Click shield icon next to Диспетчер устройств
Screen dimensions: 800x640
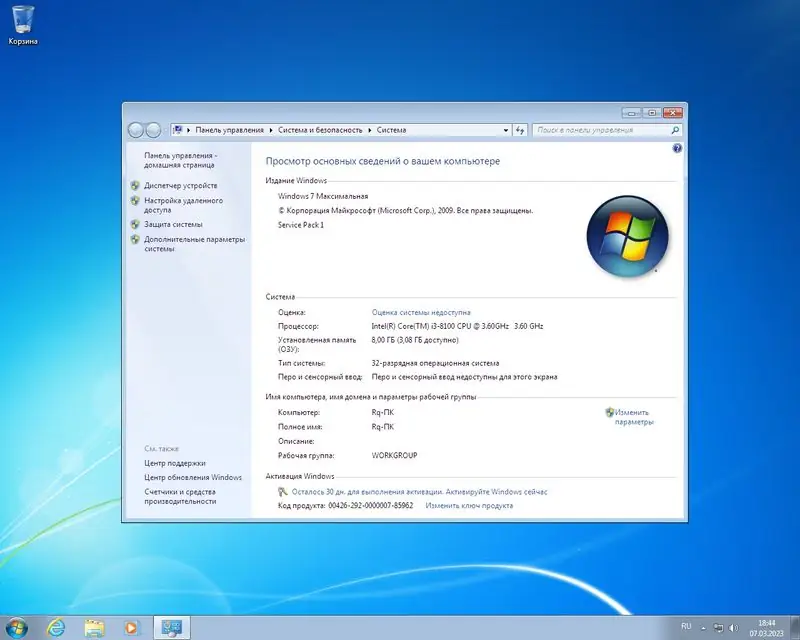point(135,186)
